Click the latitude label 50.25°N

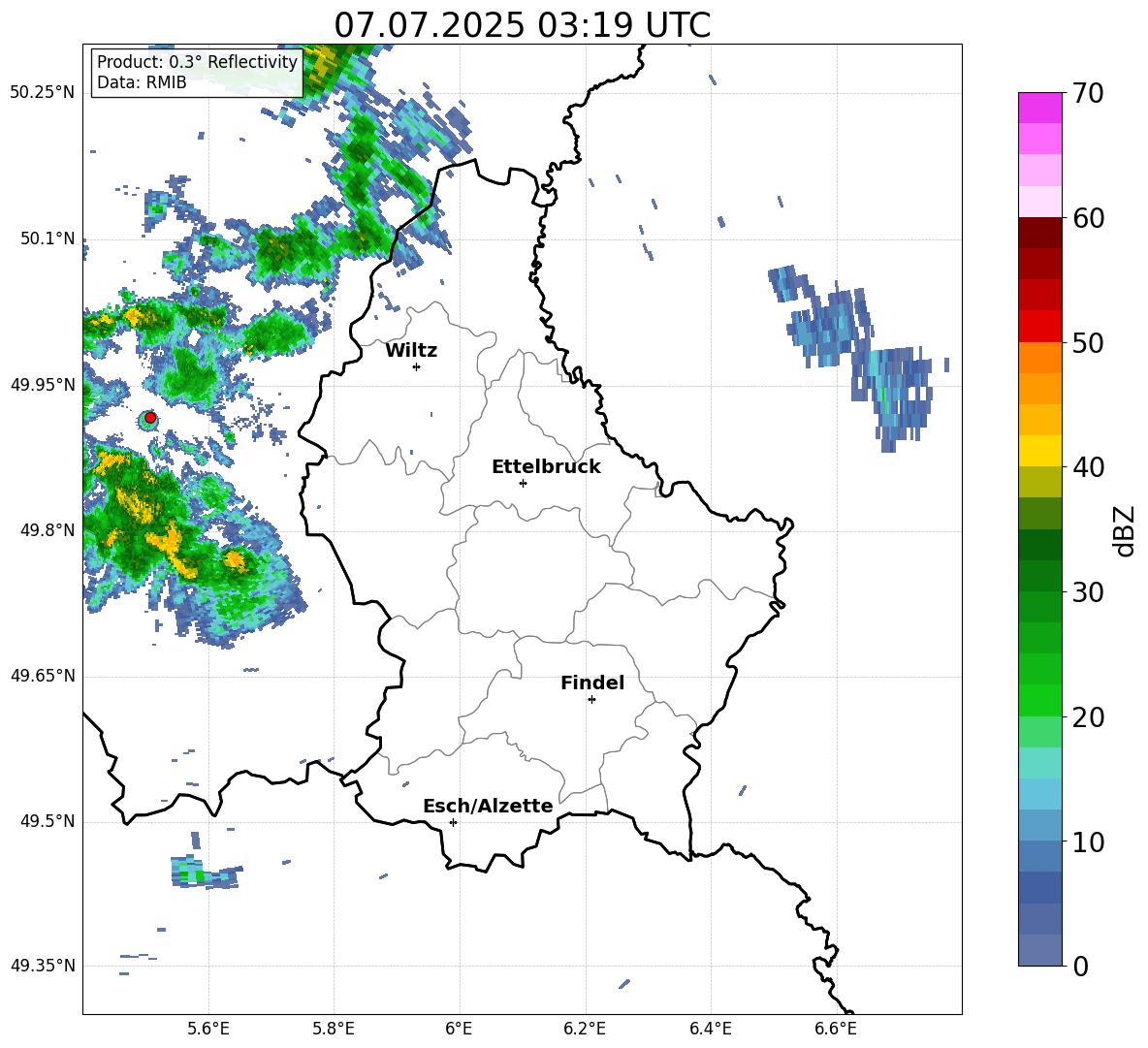(x=43, y=93)
